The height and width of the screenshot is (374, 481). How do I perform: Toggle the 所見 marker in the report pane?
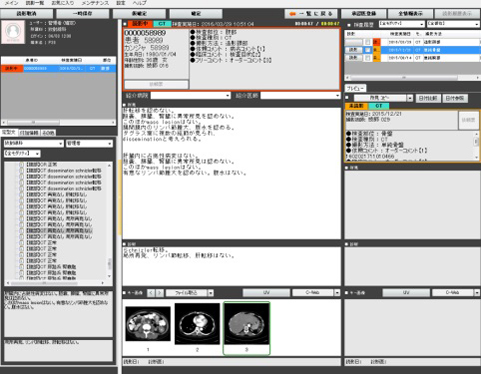[x=125, y=105]
